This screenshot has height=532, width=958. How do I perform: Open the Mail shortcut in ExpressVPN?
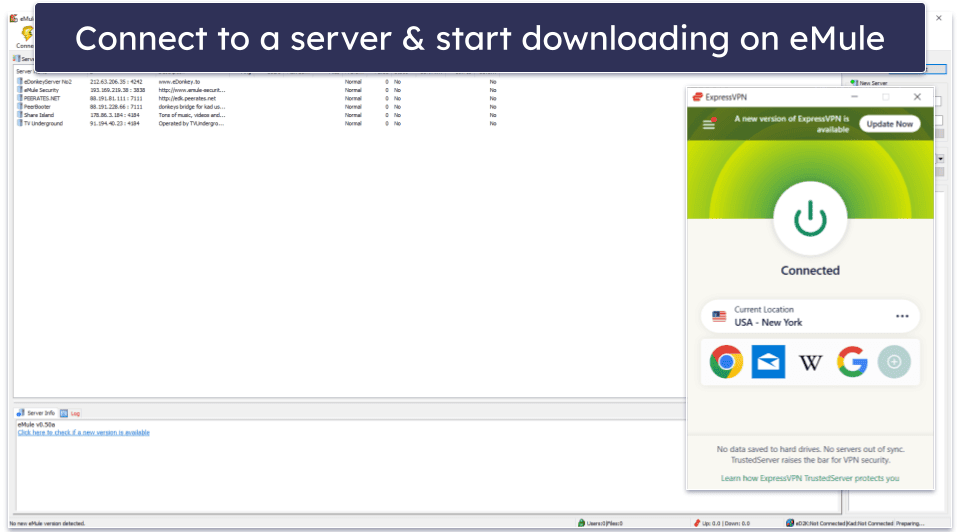click(768, 362)
